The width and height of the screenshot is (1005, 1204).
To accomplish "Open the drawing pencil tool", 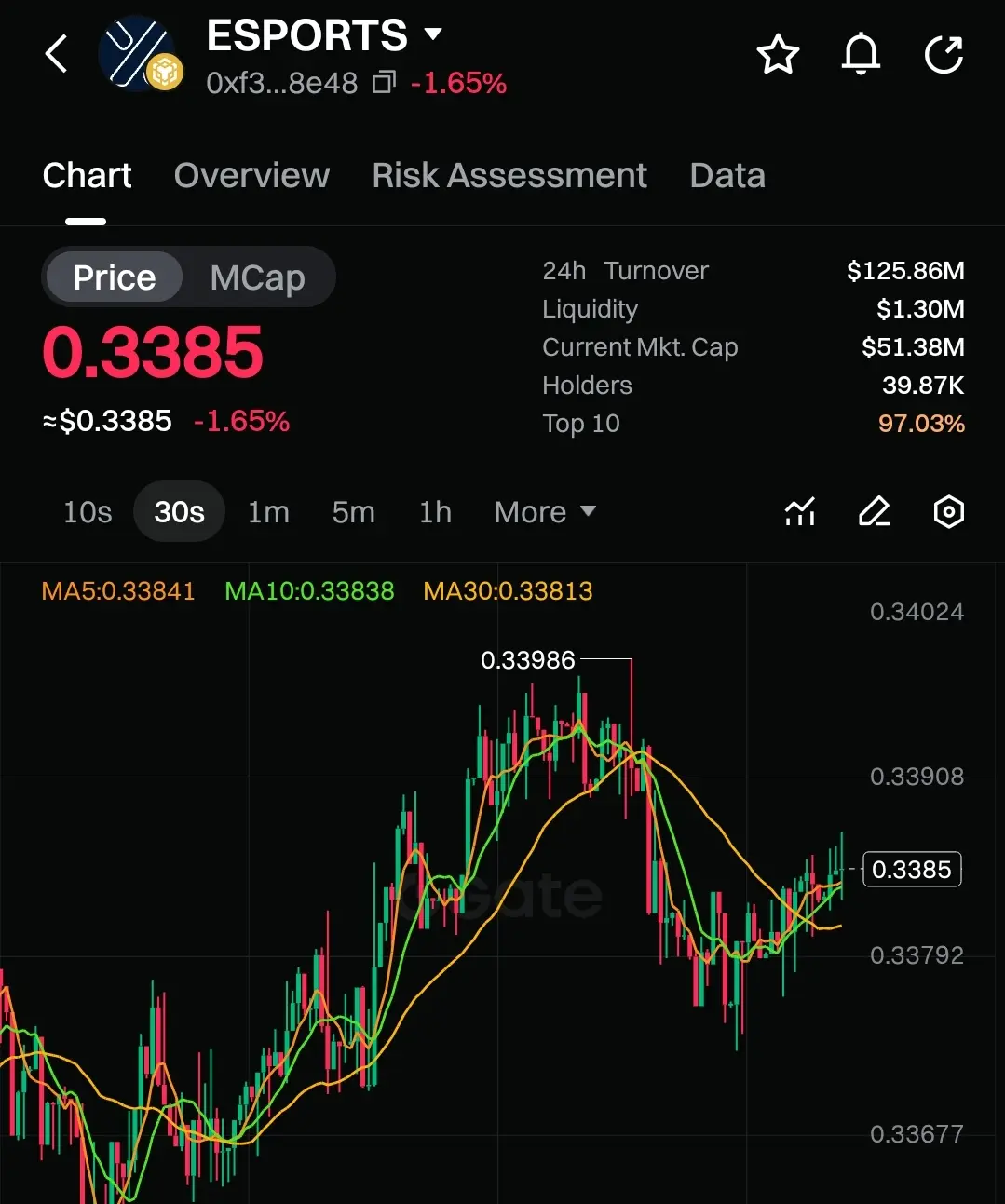I will pos(874,511).
